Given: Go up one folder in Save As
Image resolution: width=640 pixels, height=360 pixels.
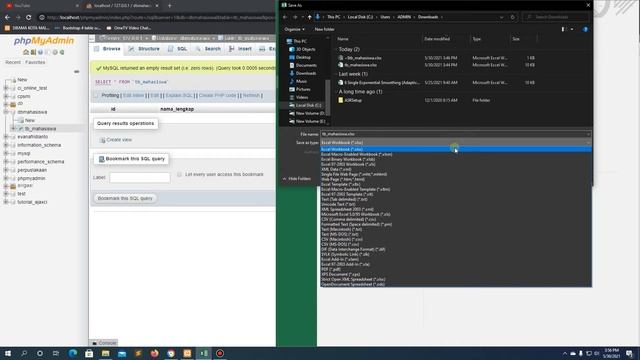Looking at the screenshot, I should (309, 17).
